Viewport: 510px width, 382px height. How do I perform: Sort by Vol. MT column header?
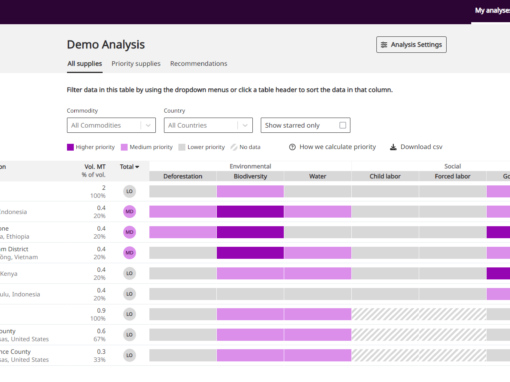[x=95, y=167]
